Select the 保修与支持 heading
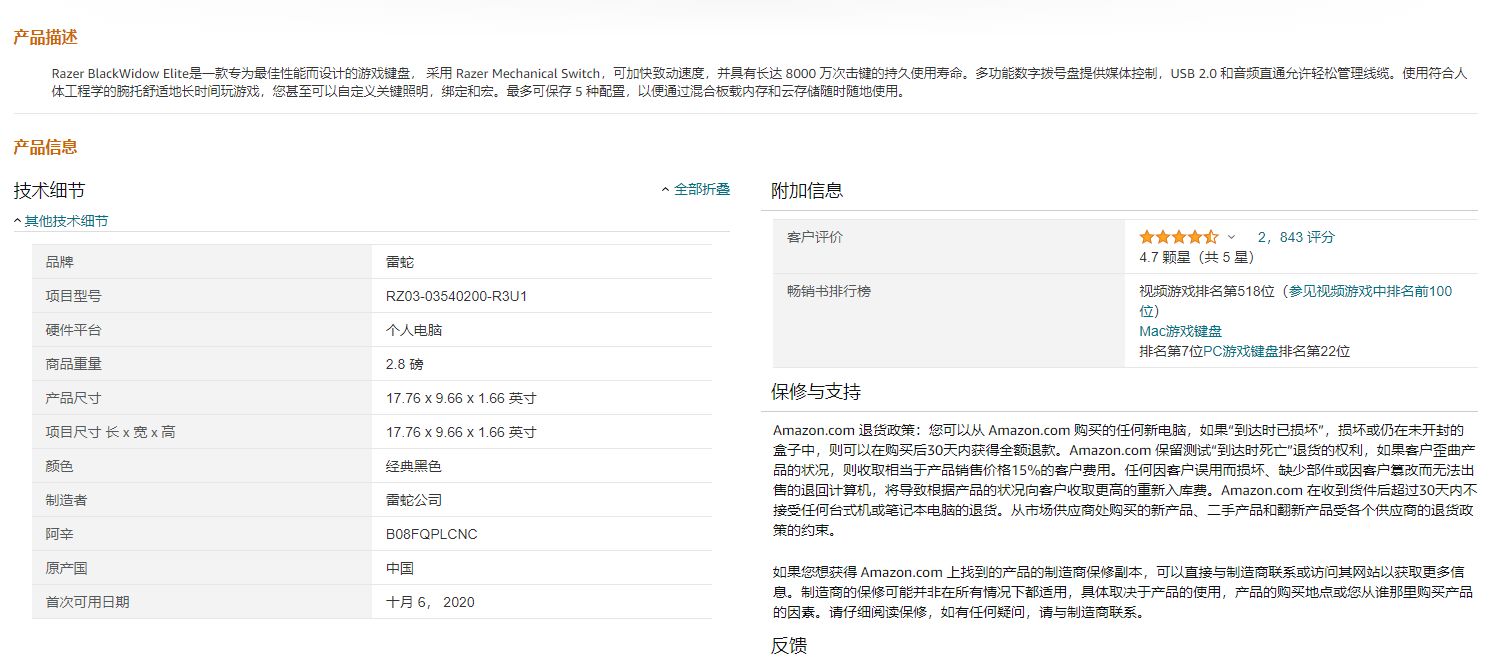 (816, 391)
